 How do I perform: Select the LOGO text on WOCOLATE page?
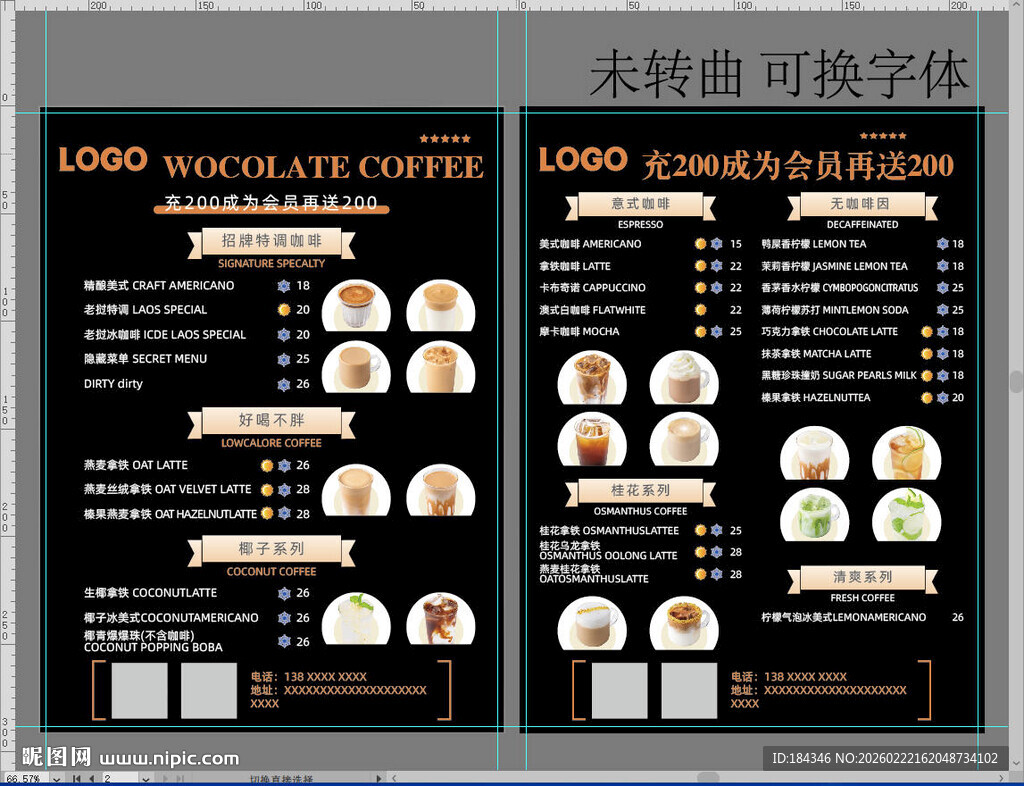click(103, 159)
